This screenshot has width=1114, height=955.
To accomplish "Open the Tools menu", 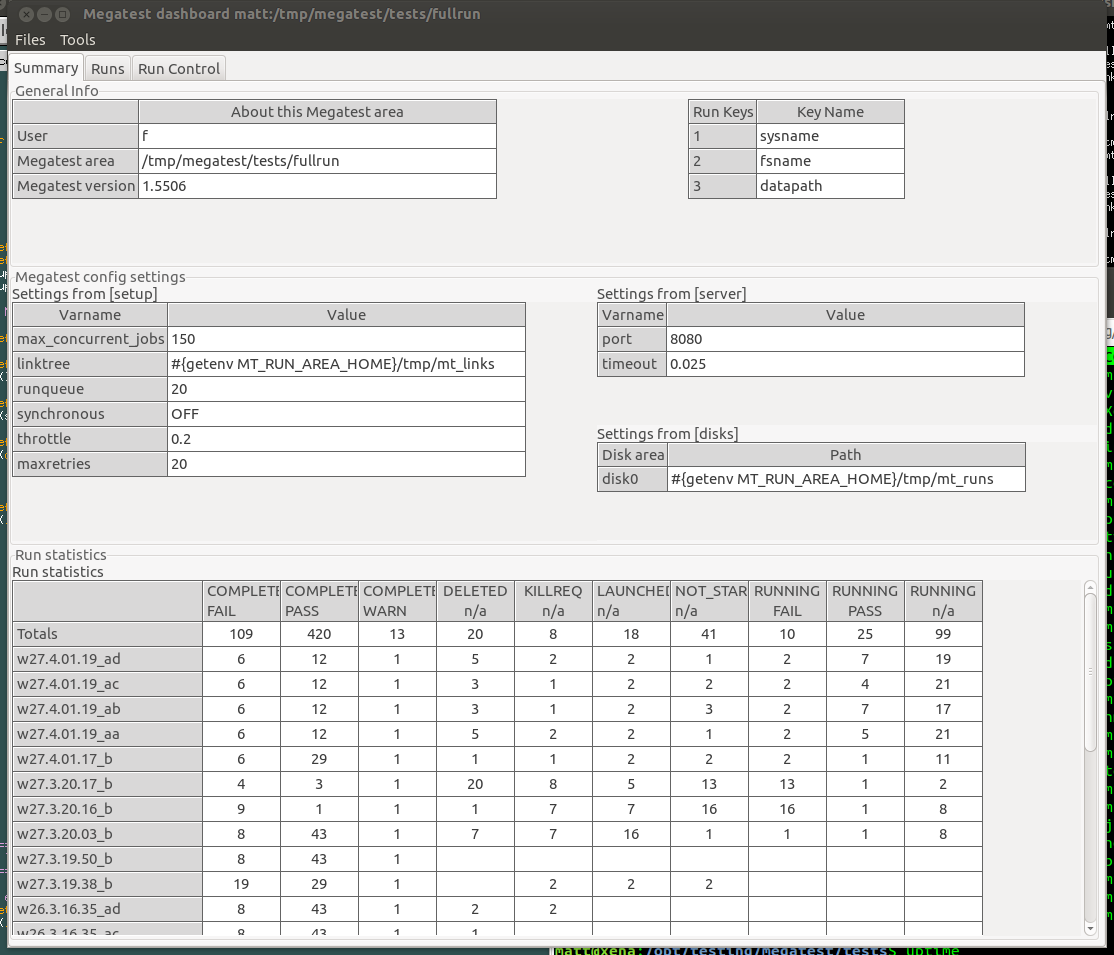I will pyautogui.click(x=77, y=40).
